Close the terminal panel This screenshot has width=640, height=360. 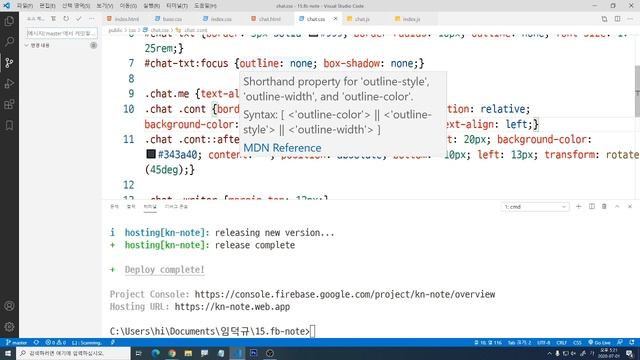click(x=630, y=207)
